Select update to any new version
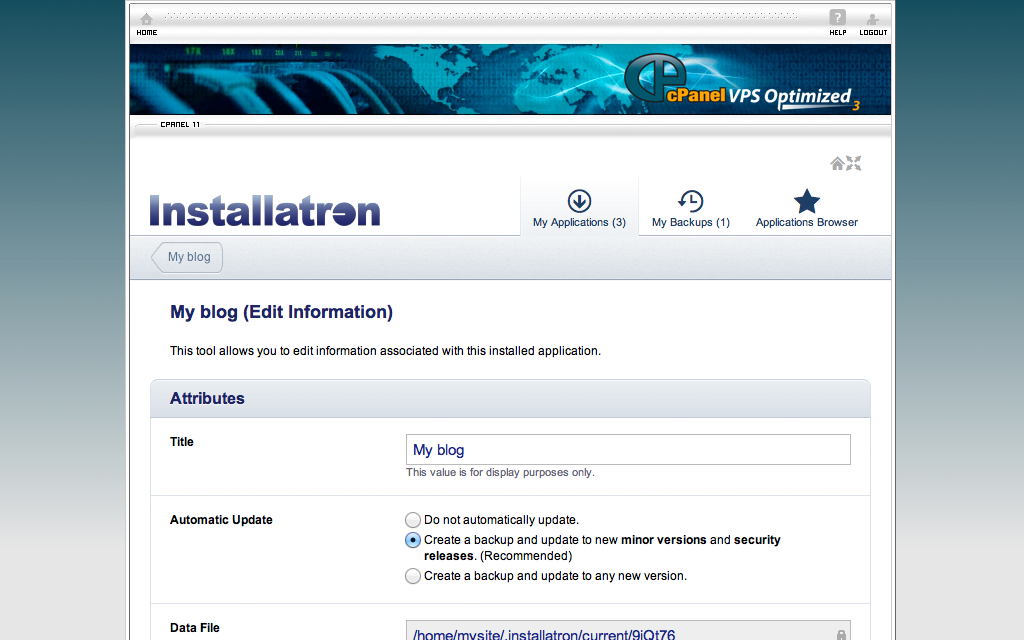Image resolution: width=1024 pixels, height=640 pixels. [x=413, y=576]
